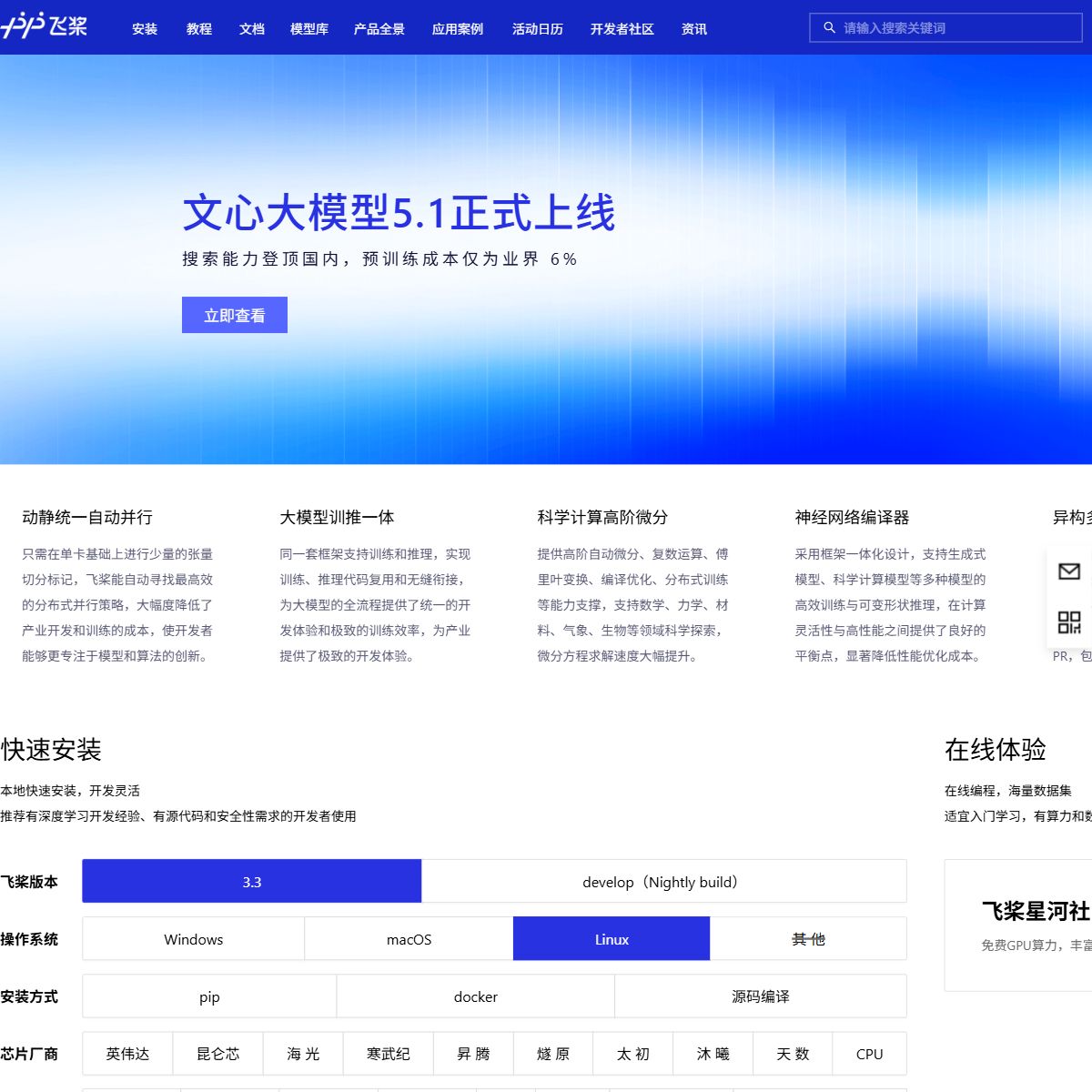The height and width of the screenshot is (1092, 1092).
Task: Click the 飞桨版本 row label
Action: [x=29, y=882]
